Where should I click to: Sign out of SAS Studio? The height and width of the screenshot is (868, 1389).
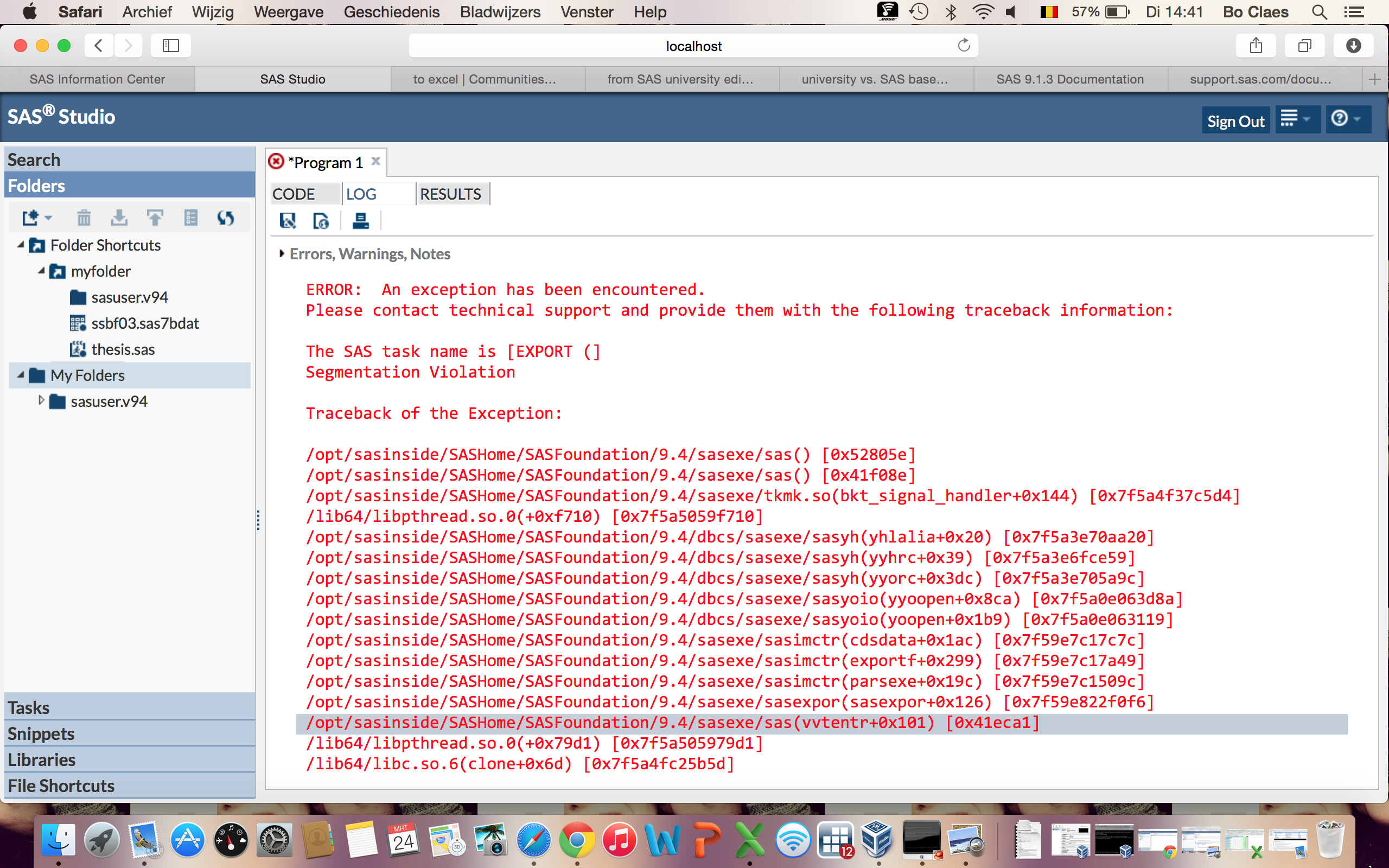pos(1235,120)
